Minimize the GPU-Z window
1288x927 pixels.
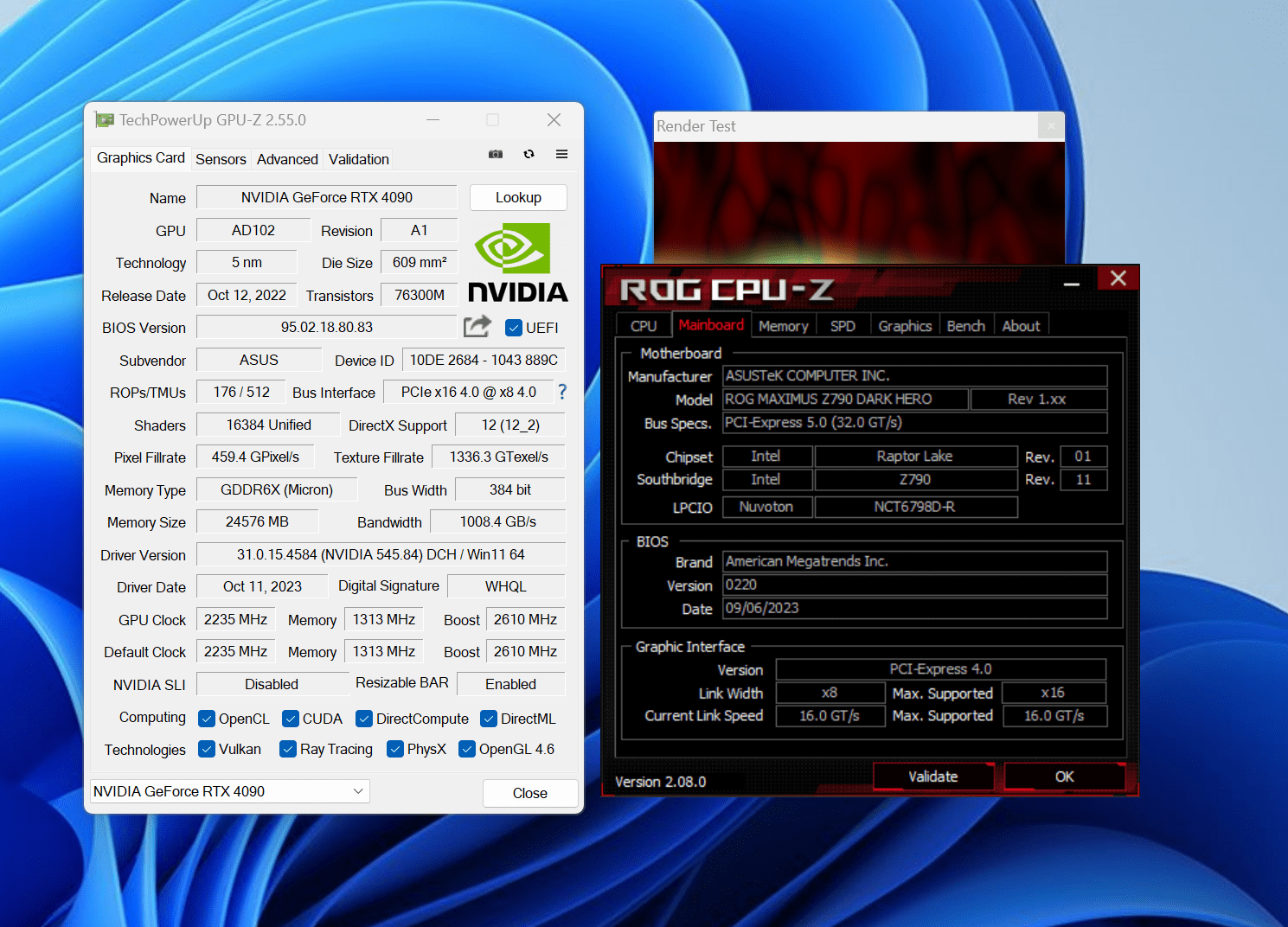point(433,119)
